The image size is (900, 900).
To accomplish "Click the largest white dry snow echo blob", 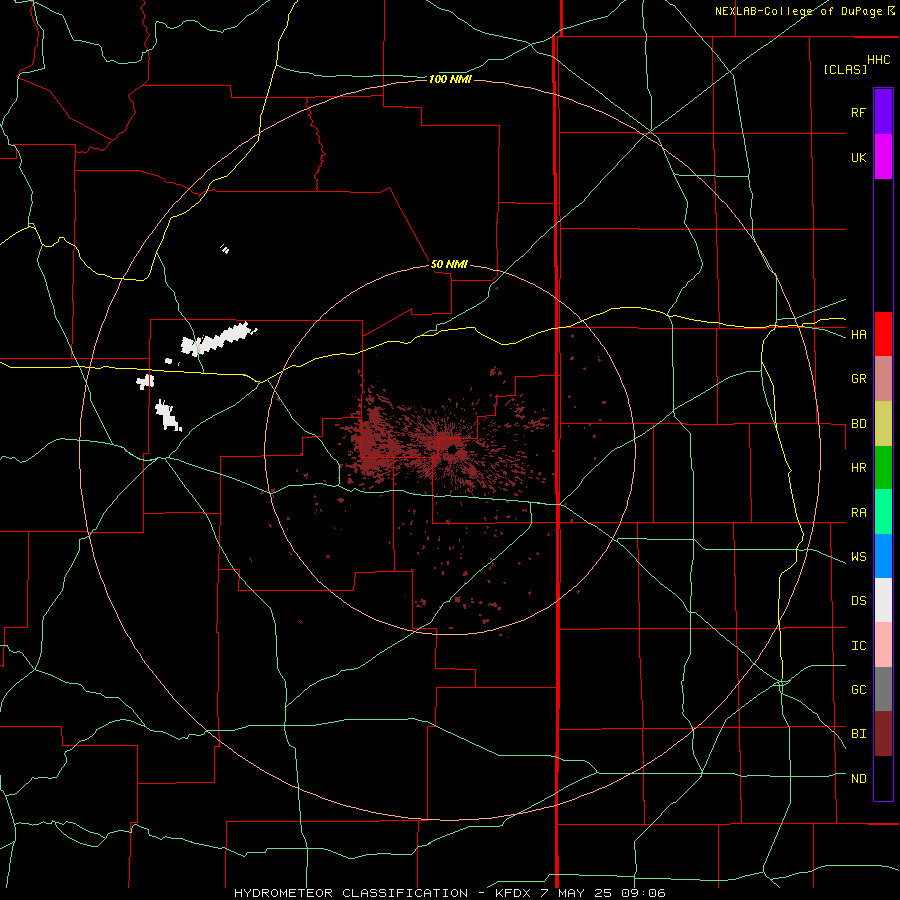I will point(218,339).
